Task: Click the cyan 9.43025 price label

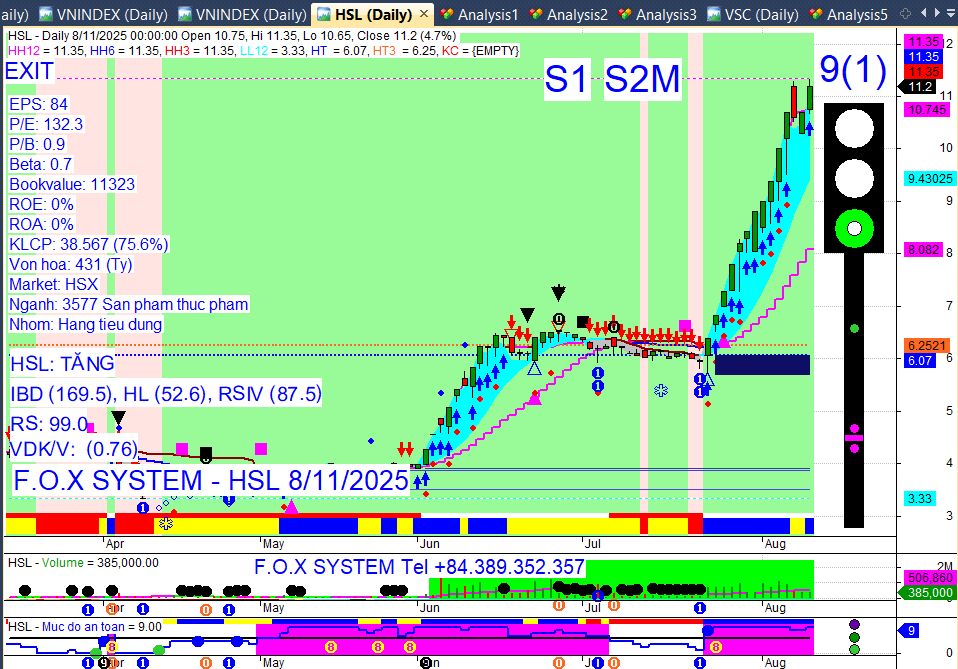Action: (930, 178)
